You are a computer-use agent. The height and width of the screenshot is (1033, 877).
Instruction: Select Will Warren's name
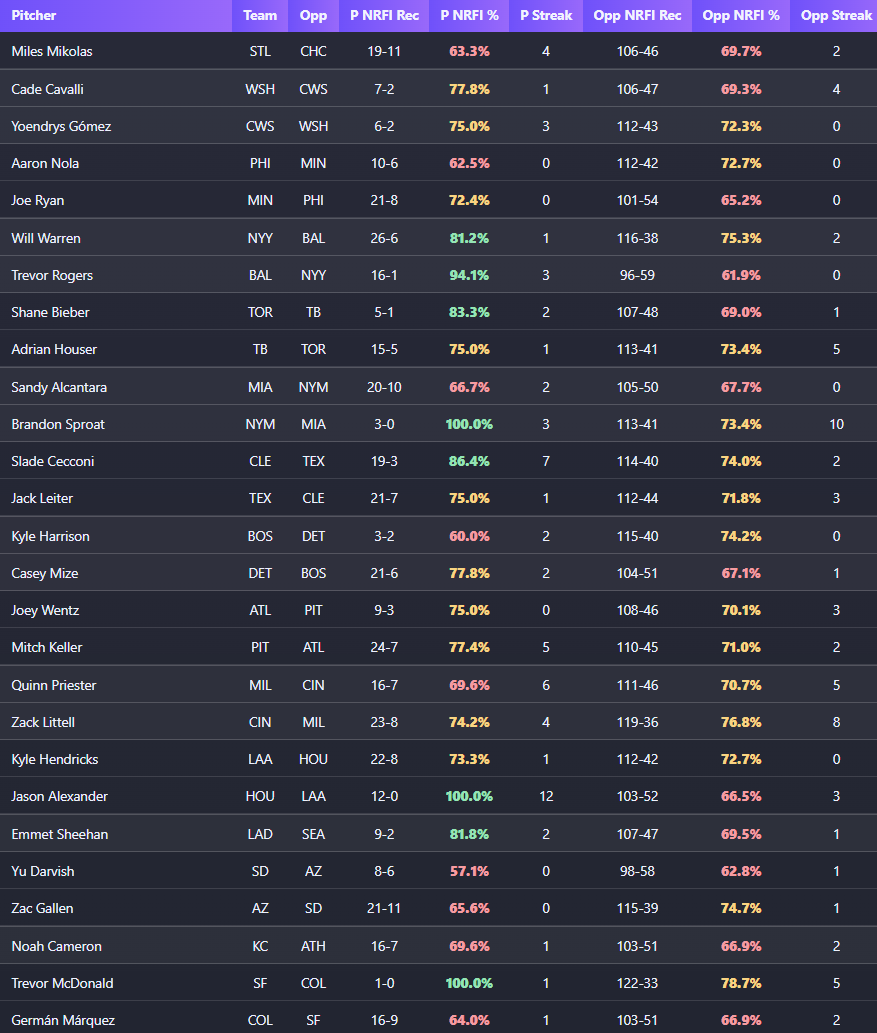coord(45,238)
